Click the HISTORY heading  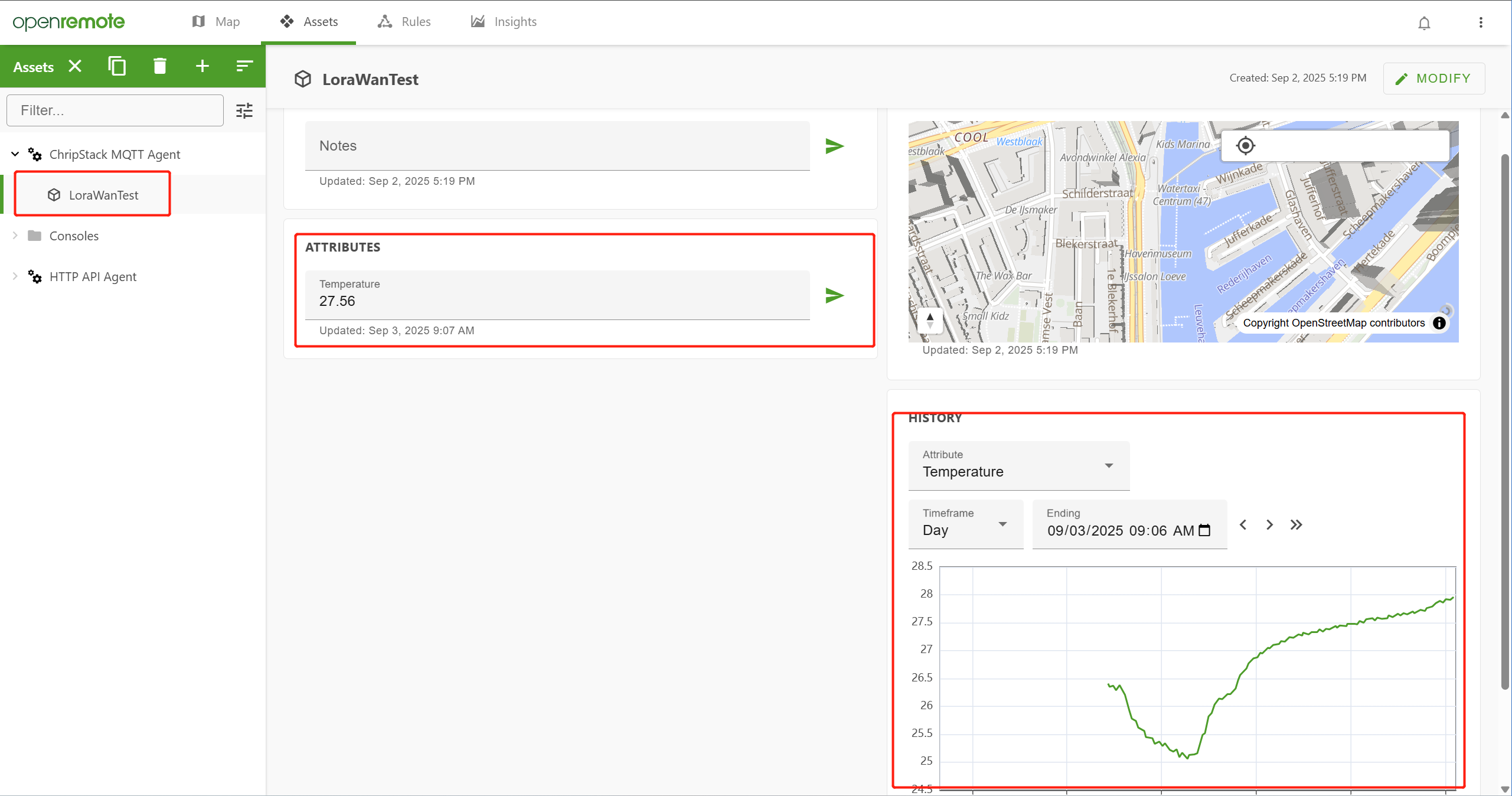click(x=935, y=418)
